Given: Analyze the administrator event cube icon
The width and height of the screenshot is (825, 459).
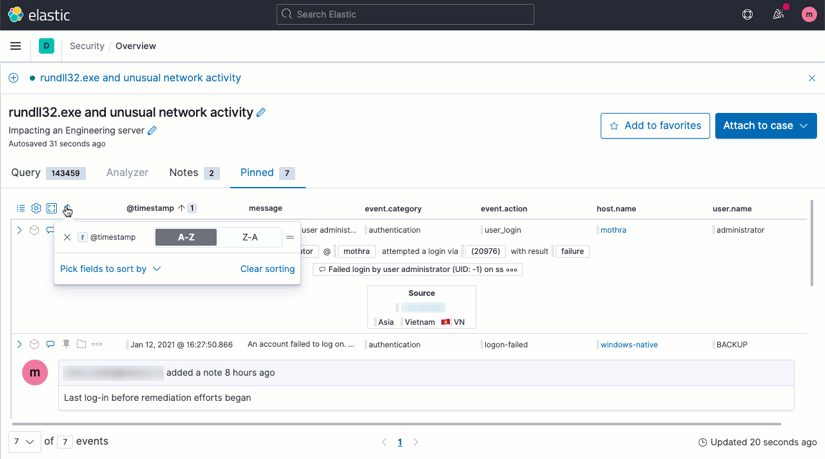Looking at the screenshot, I should [34, 230].
